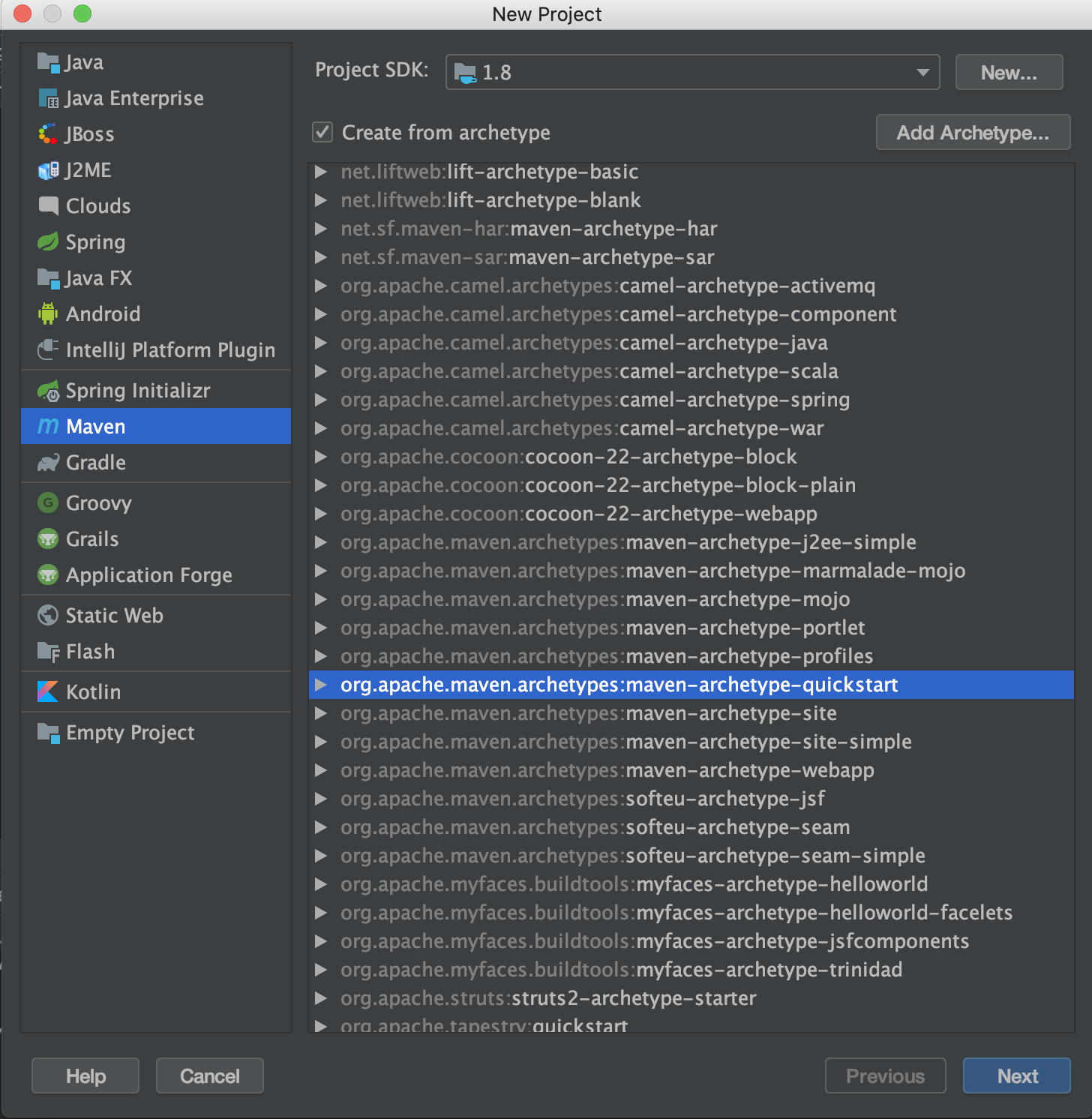Select maven-archetype-portlet row
The image size is (1092, 1119).
pos(691,627)
